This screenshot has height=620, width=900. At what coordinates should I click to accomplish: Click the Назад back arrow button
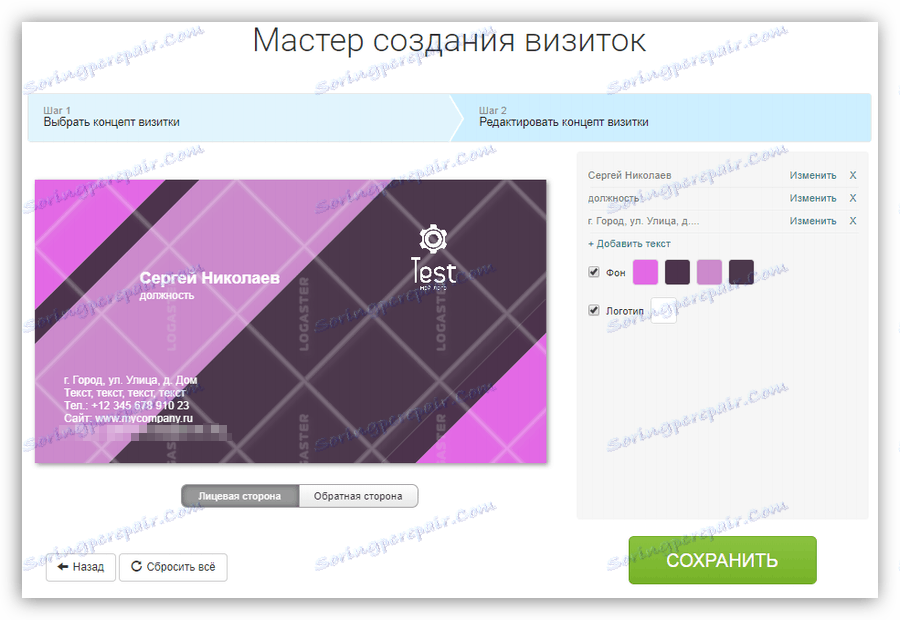pos(81,567)
